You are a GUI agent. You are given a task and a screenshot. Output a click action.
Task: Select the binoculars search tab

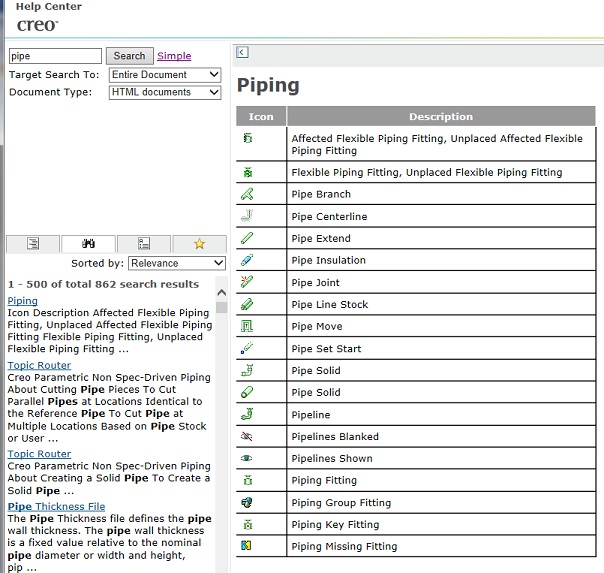[x=88, y=243]
